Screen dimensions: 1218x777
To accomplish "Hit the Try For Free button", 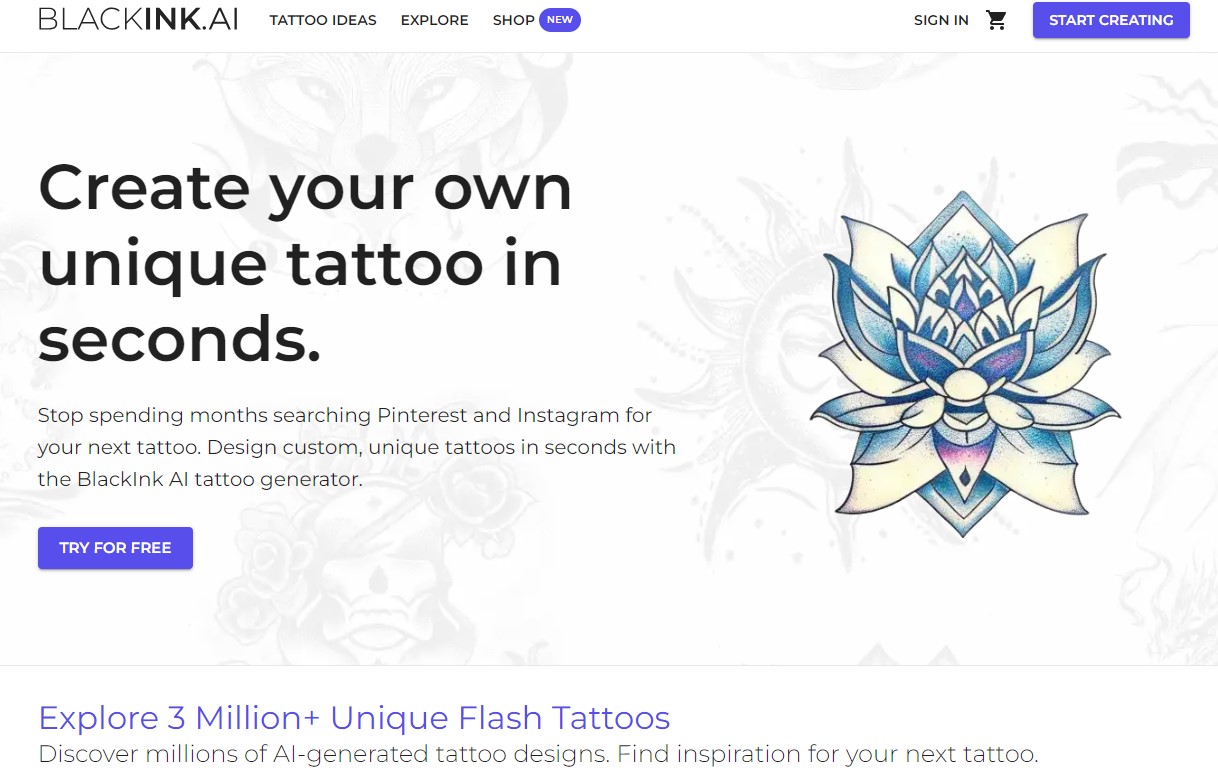I will tap(115, 548).
